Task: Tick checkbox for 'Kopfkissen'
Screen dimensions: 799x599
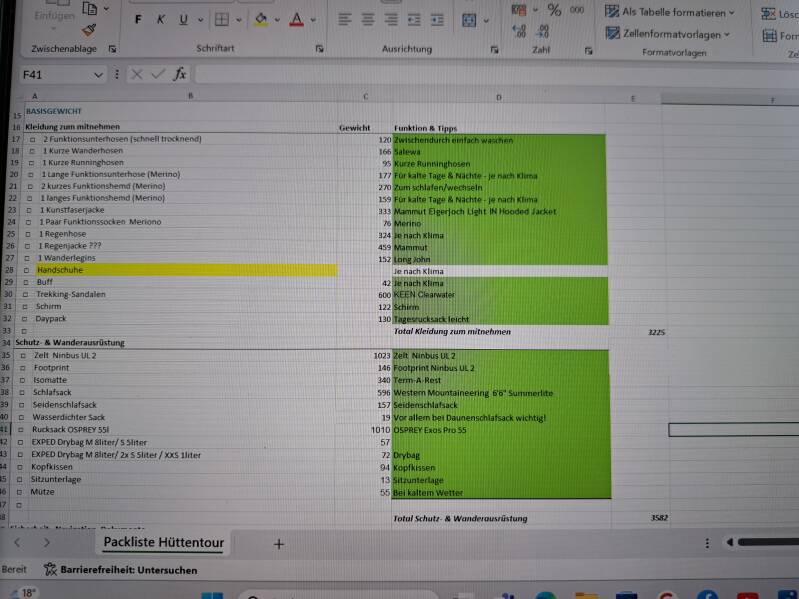Action: click(20, 467)
